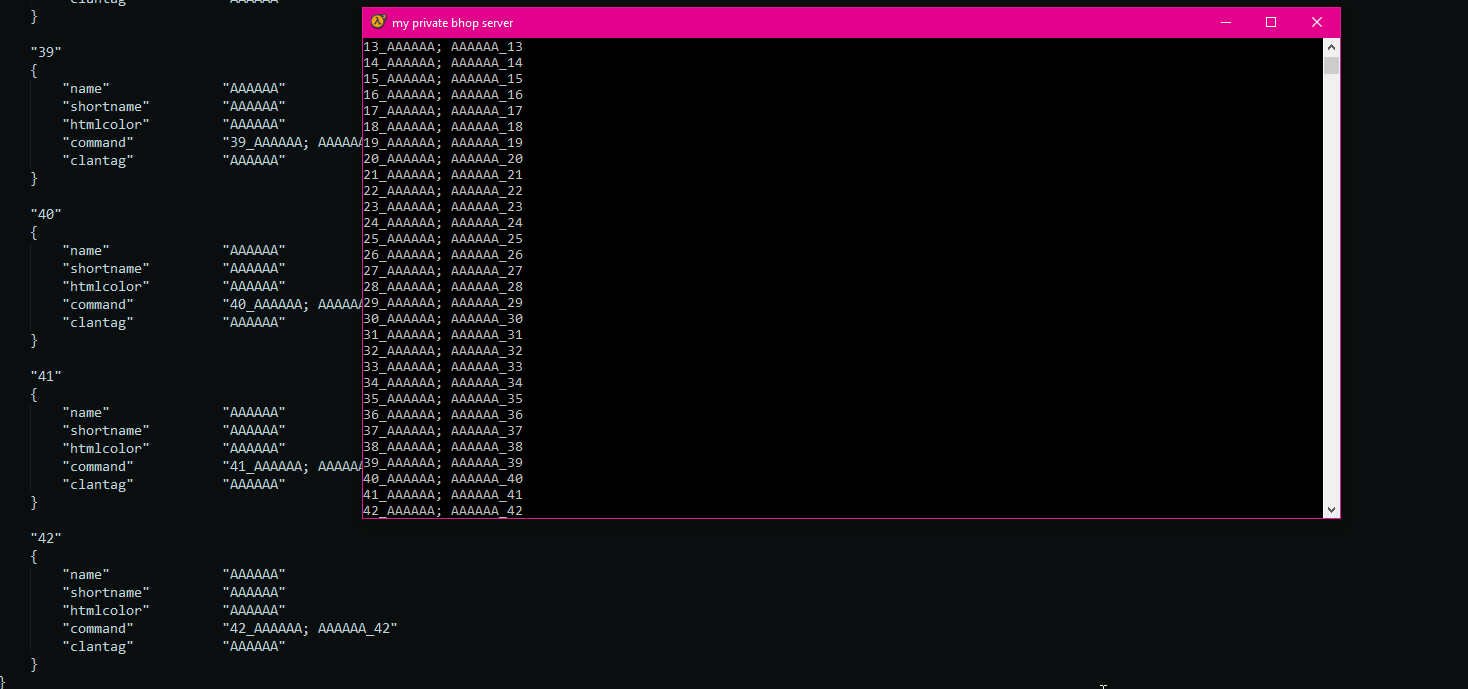Open the console window's system menu via its icon

coord(378,21)
